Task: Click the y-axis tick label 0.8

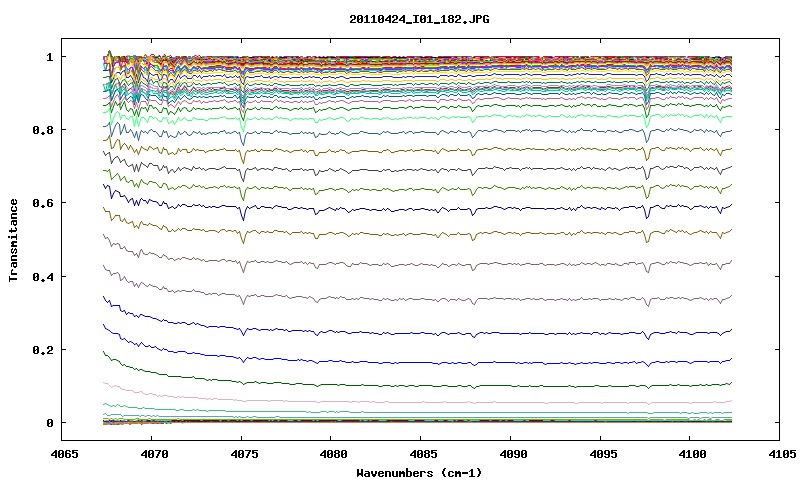Action: (x=43, y=130)
